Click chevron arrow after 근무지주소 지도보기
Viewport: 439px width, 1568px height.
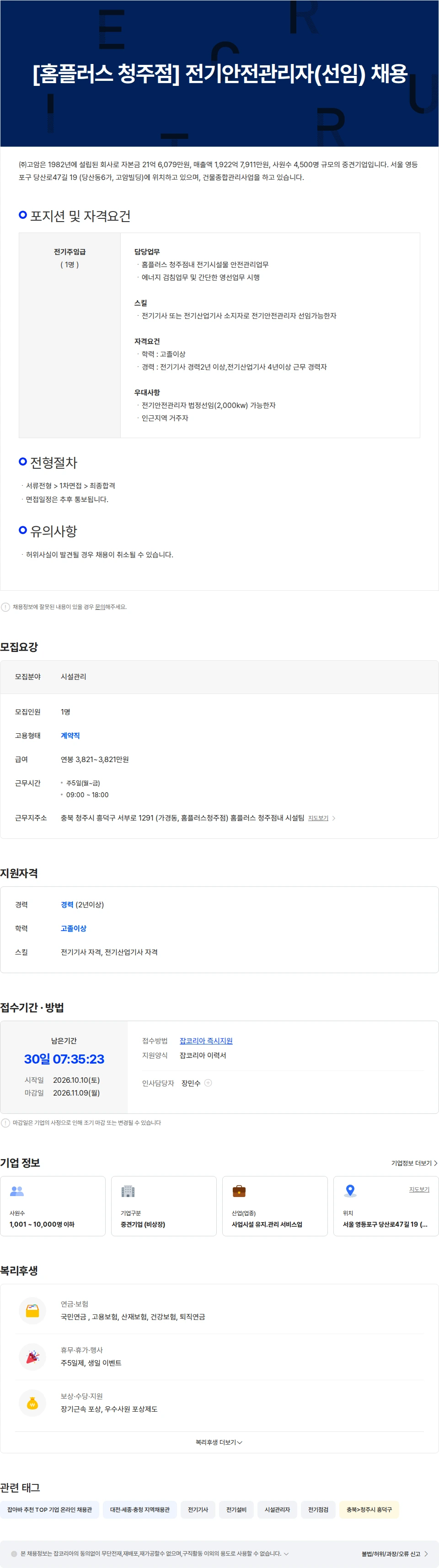tap(334, 818)
